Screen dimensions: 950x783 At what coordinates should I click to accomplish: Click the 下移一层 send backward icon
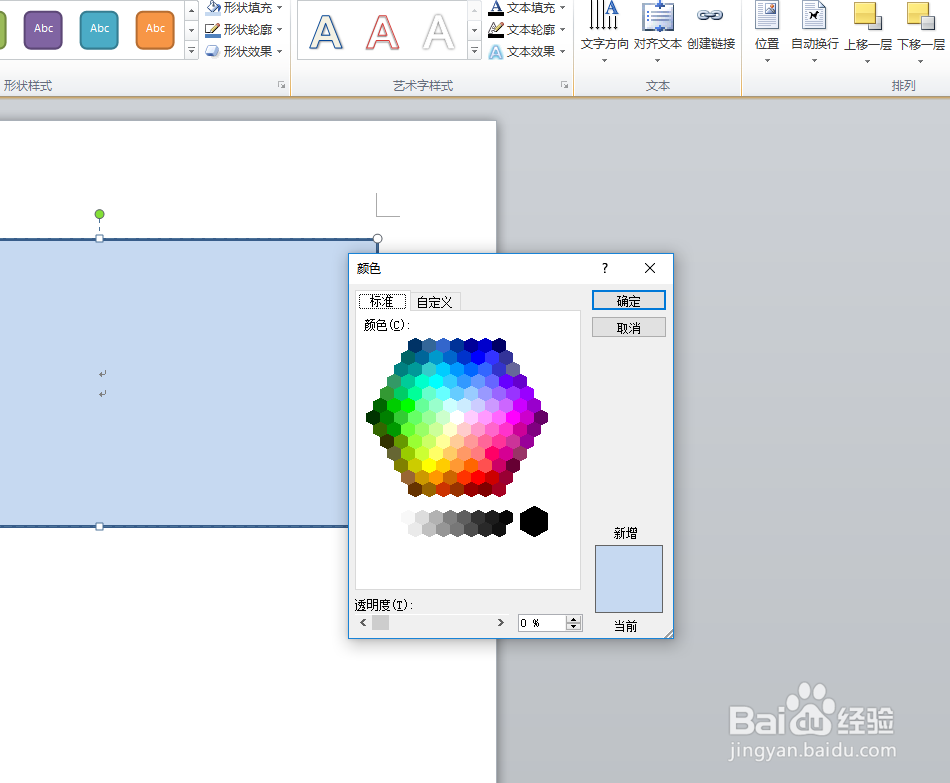[921, 16]
